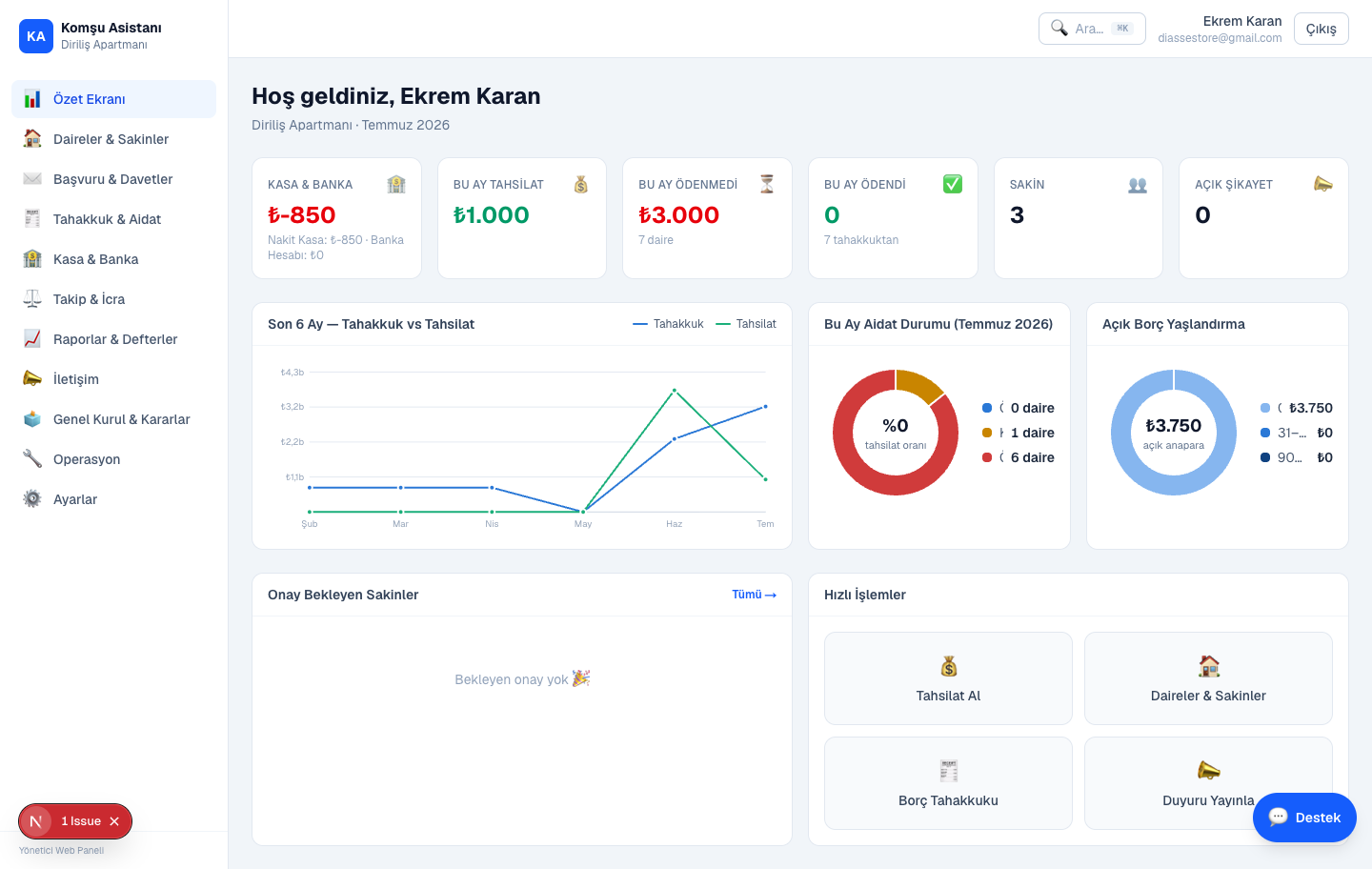Go to Genel Kurul & Kararlar
Viewport: 1372px width, 869px height.
pyautogui.click(x=113, y=419)
